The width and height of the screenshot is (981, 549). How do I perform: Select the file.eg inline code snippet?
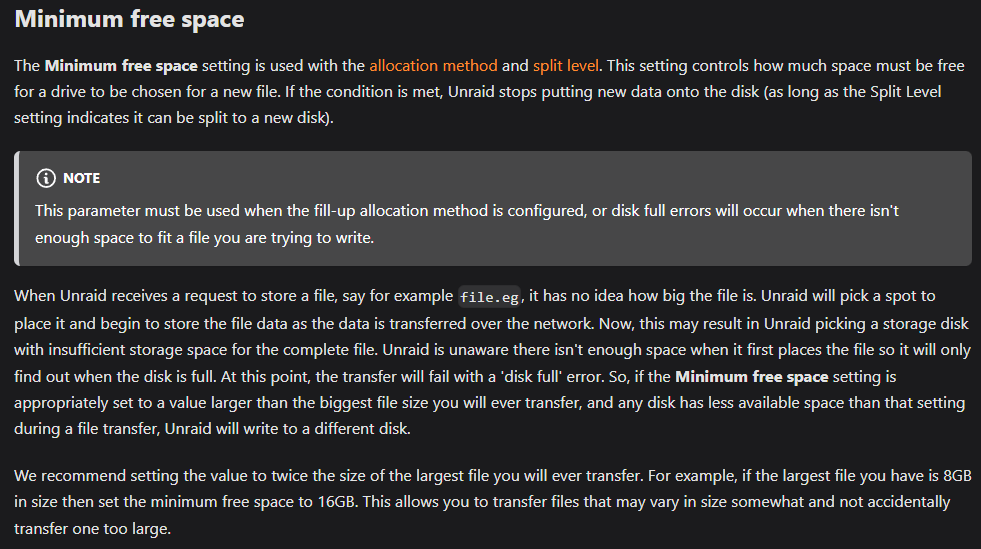tap(489, 296)
